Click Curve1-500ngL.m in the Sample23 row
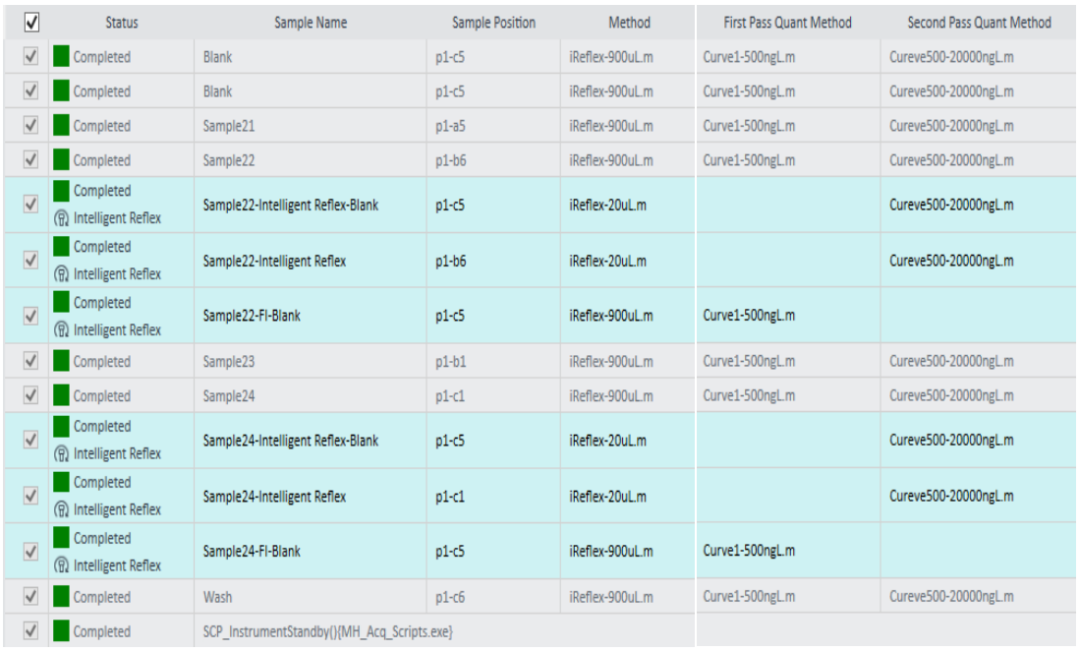Screen dimensions: 1080x652 pyautogui.click(x=749, y=361)
